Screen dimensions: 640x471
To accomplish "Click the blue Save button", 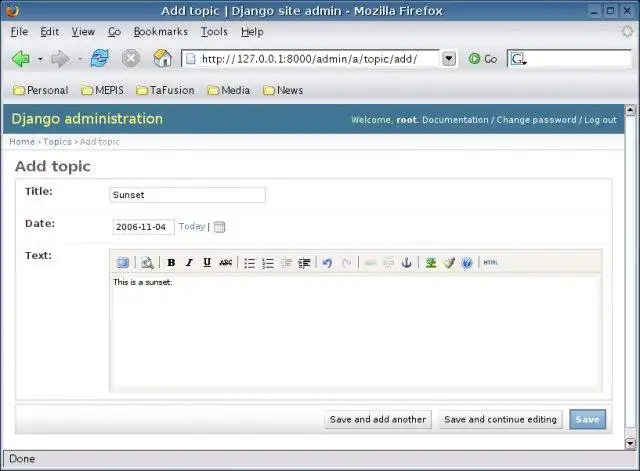I will click(588, 420).
